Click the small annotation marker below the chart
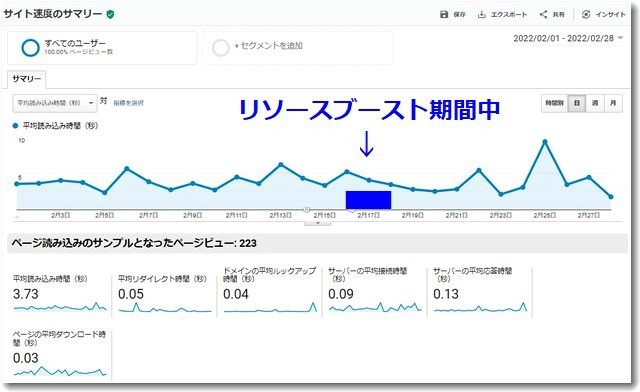This screenshot has height=392, width=640. pyautogui.click(x=307, y=209)
